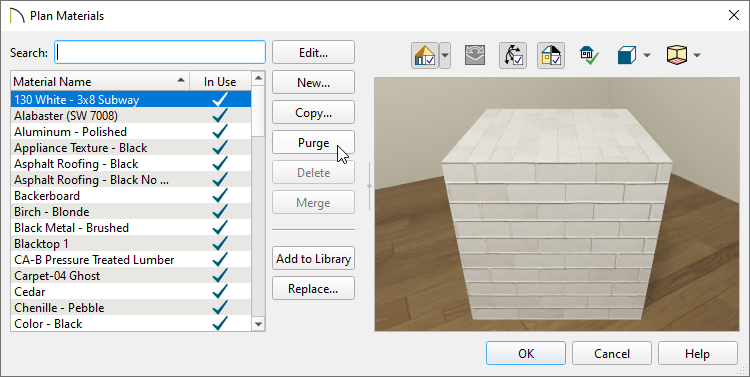Open Help for Plan Materials
The width and height of the screenshot is (750, 377).
pos(697,353)
